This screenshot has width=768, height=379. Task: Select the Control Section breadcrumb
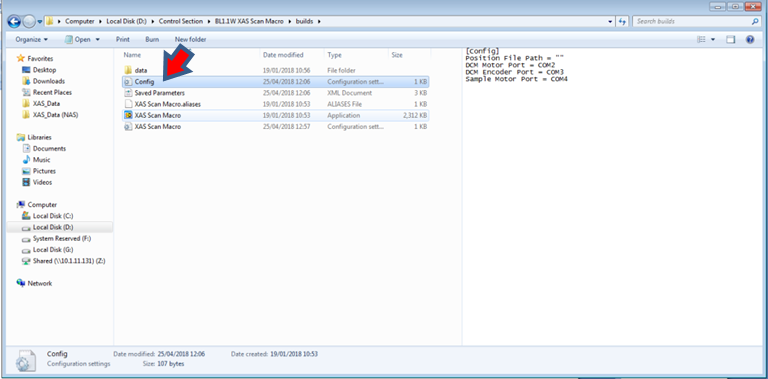(x=180, y=22)
